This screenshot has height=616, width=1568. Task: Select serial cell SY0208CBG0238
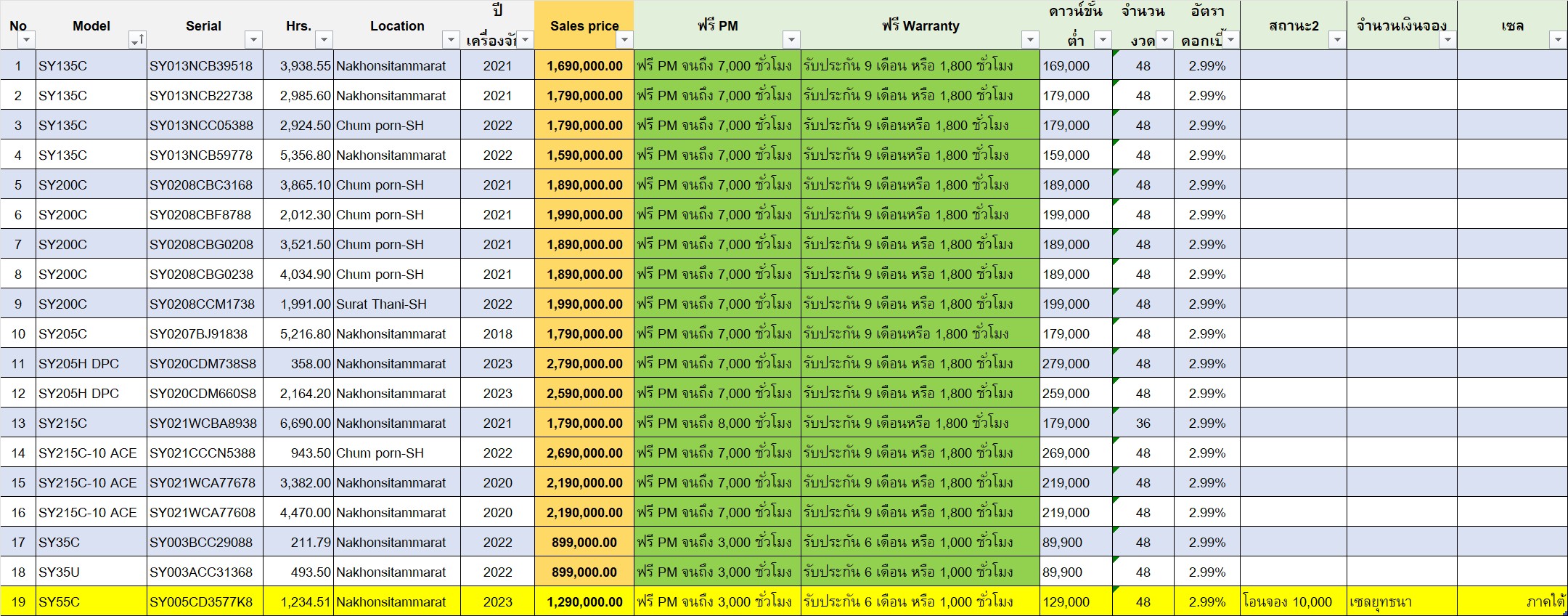[205, 274]
